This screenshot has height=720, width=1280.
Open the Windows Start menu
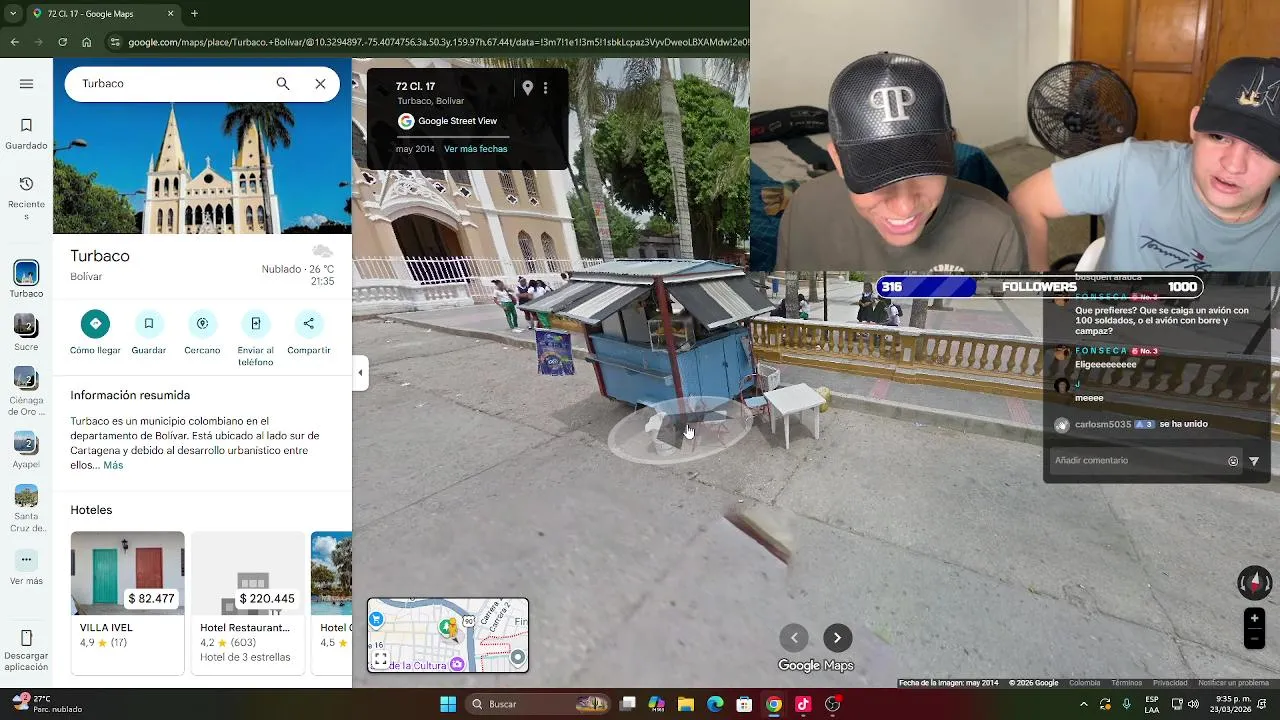pyautogui.click(x=448, y=704)
